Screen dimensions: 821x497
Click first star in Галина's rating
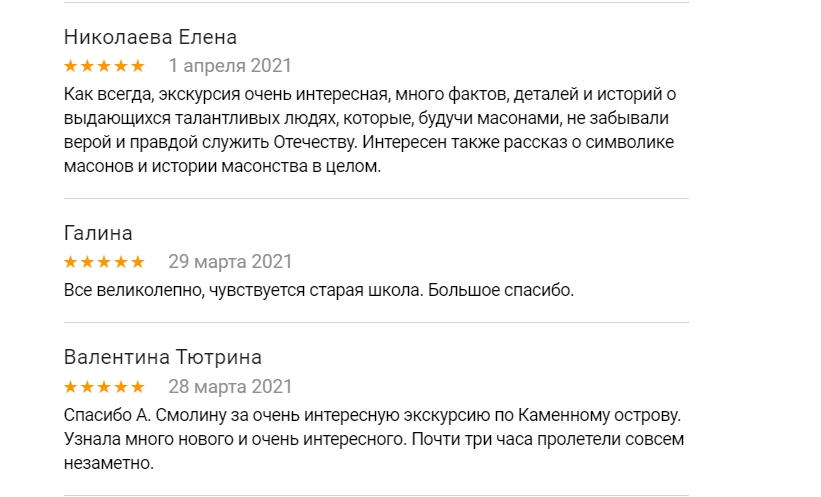(71, 263)
